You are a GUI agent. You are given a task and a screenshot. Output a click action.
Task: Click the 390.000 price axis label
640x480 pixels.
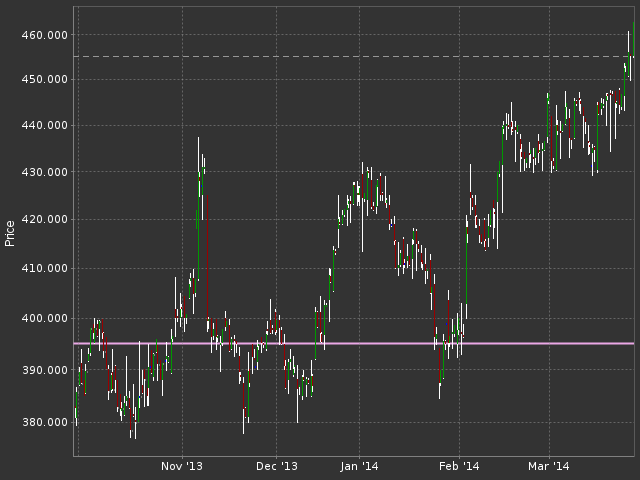point(44,370)
